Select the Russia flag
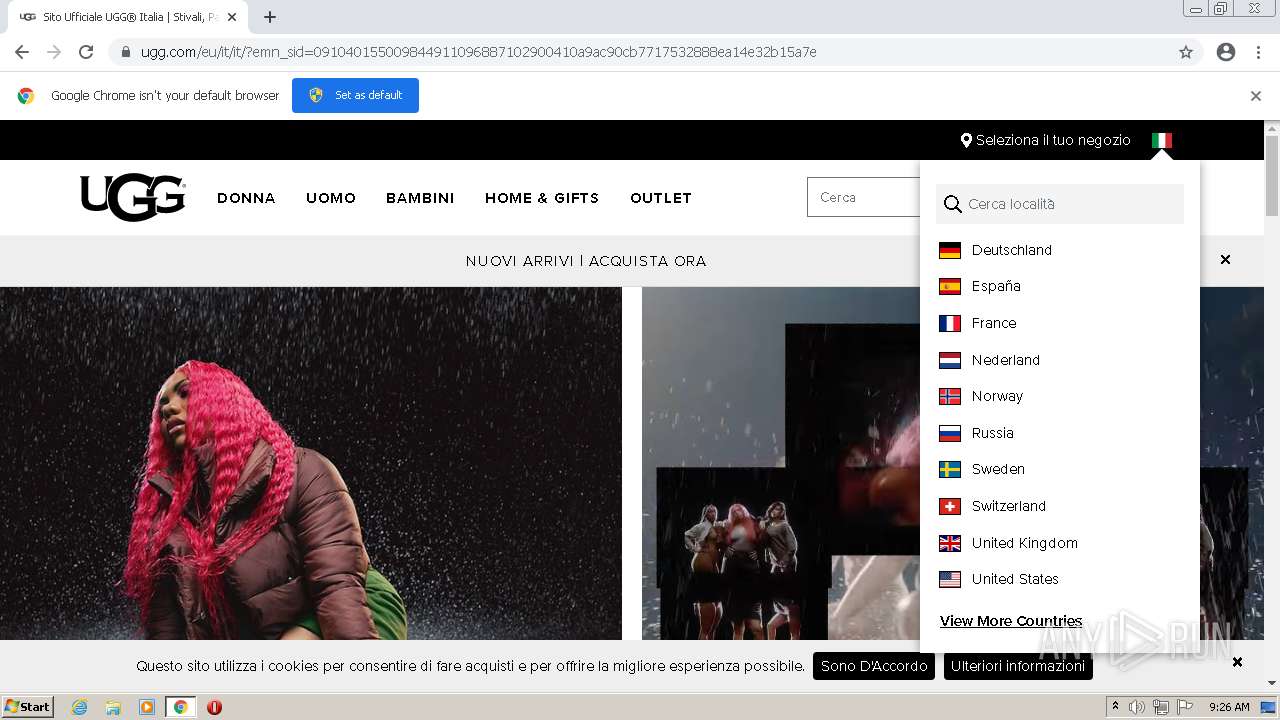Image resolution: width=1280 pixels, height=720 pixels. click(950, 433)
